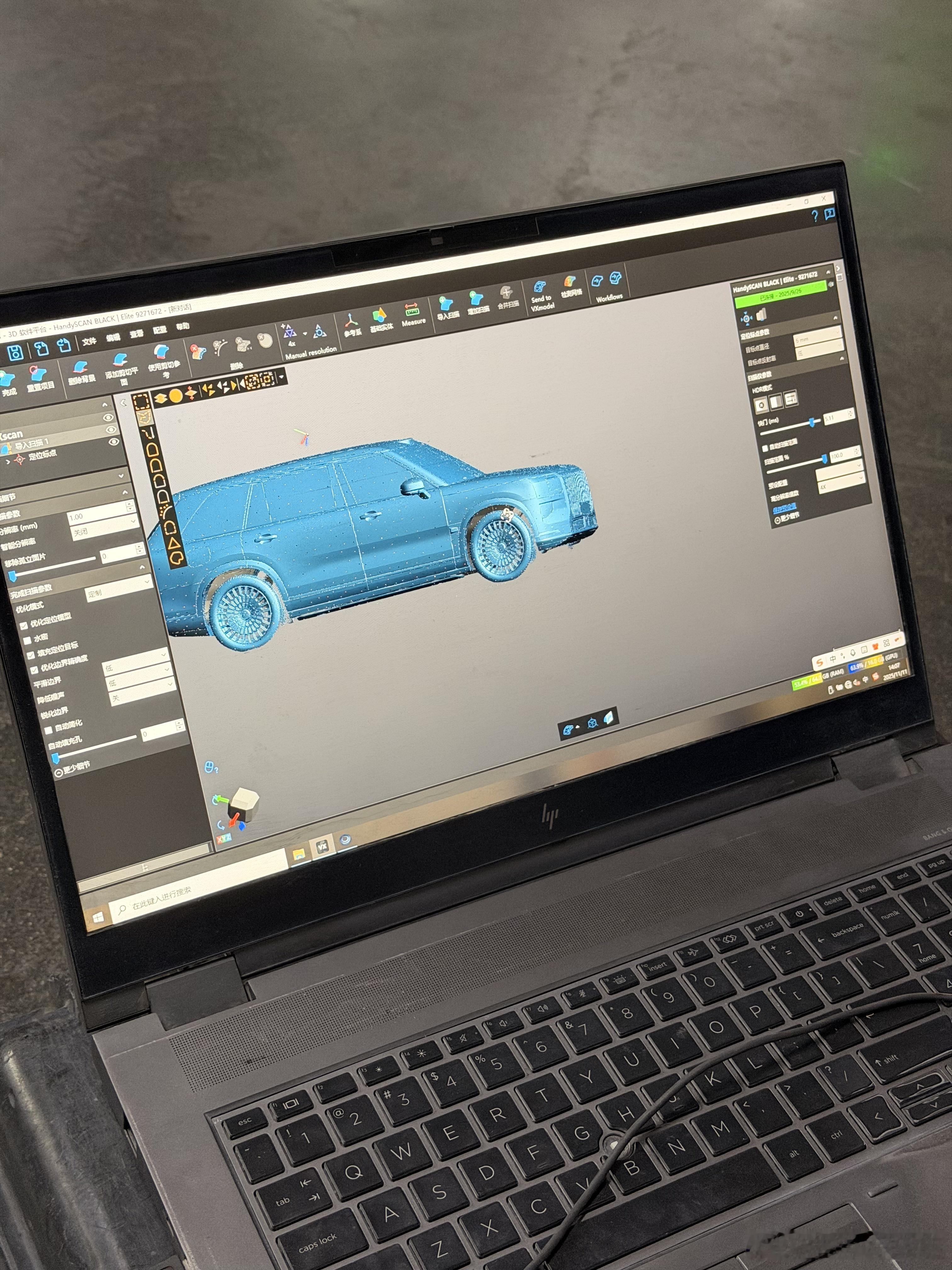Open the 帮助 menu
Viewport: 952px width, 1270px height.
pos(183,326)
